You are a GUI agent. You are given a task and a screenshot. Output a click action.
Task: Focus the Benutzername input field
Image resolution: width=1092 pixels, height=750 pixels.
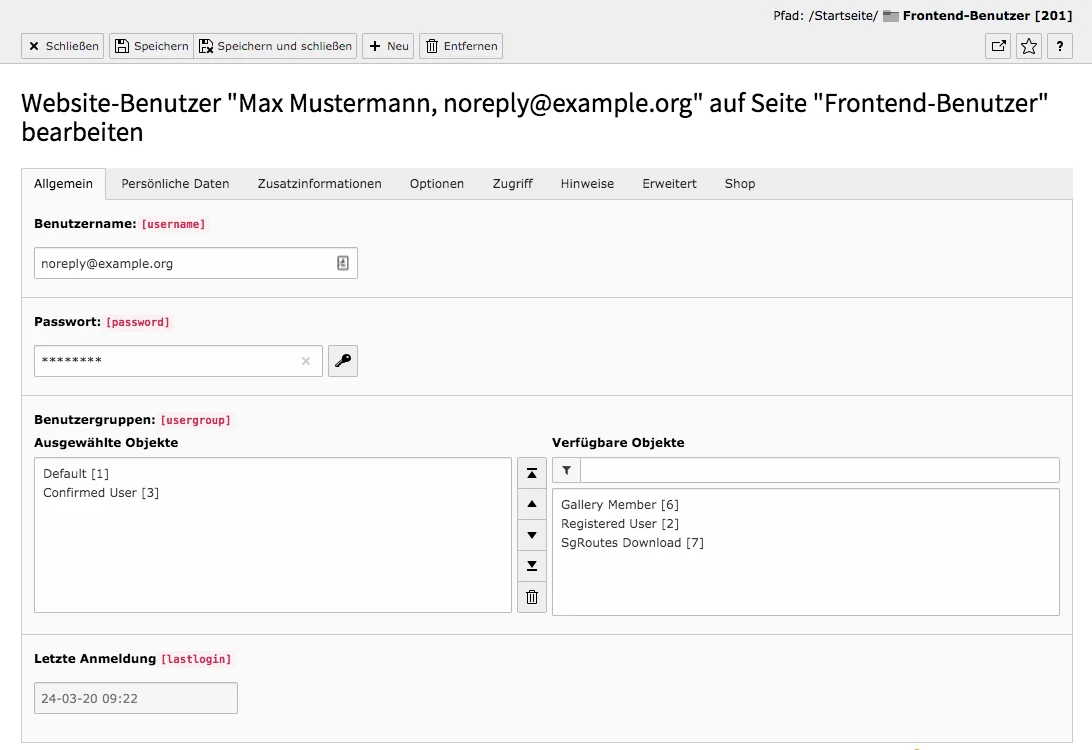180,262
